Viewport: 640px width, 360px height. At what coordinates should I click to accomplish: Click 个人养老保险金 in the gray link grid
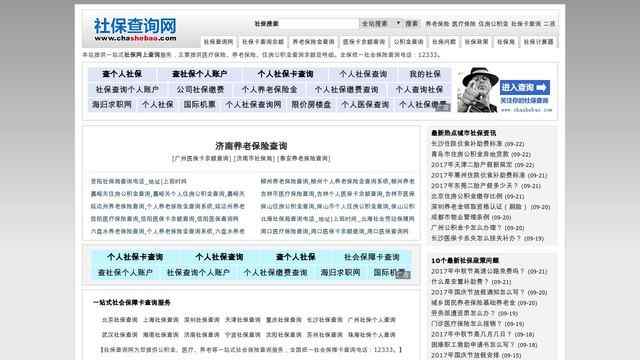pos(269,89)
